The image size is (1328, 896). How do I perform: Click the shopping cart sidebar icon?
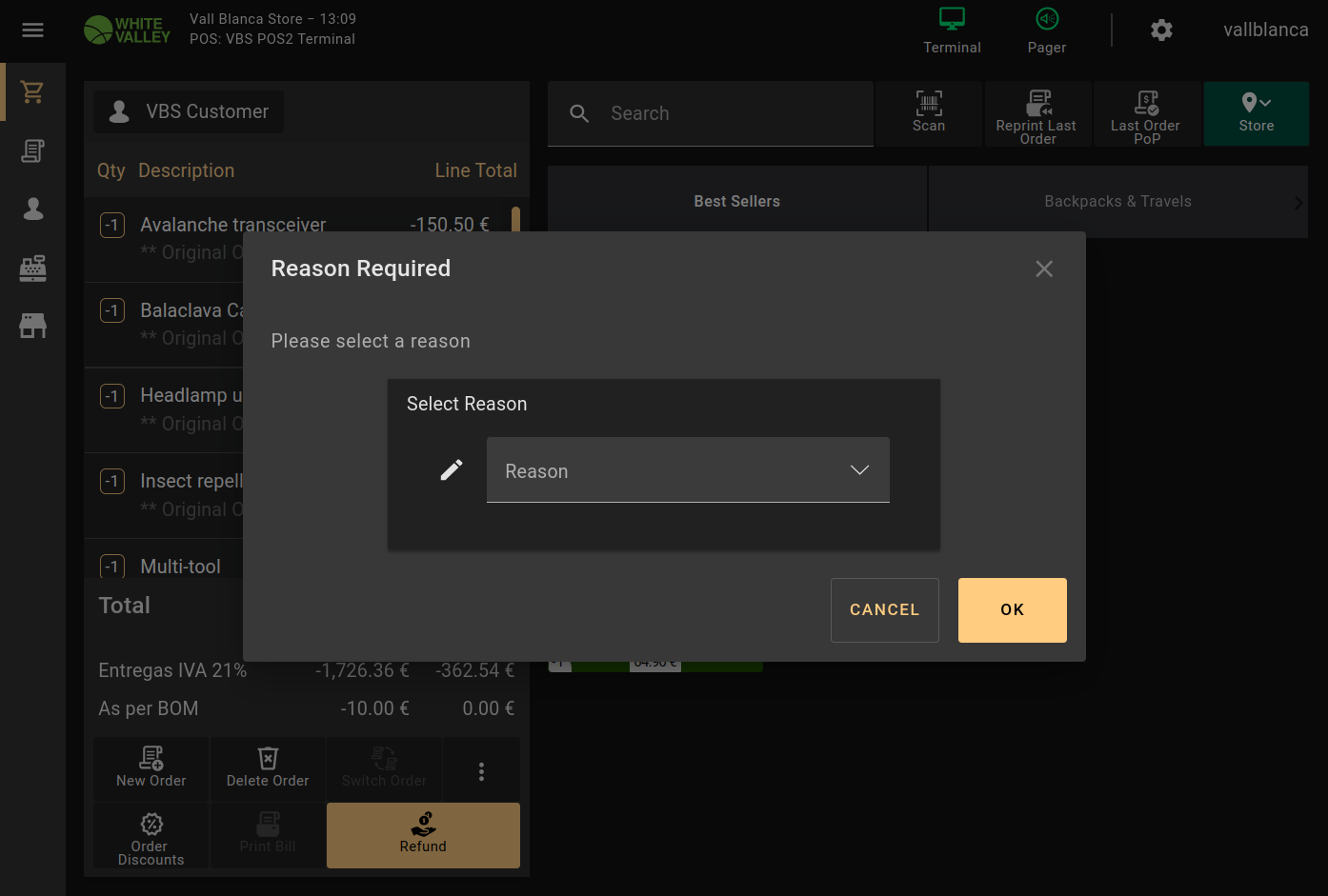point(32,92)
